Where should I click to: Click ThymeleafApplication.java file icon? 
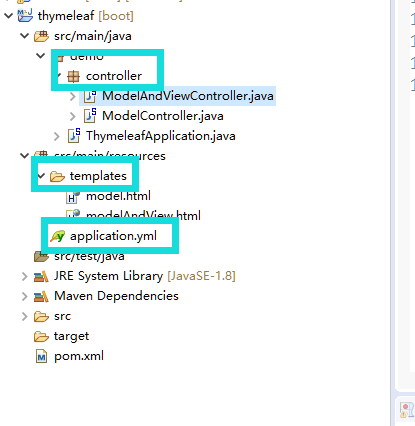74,136
